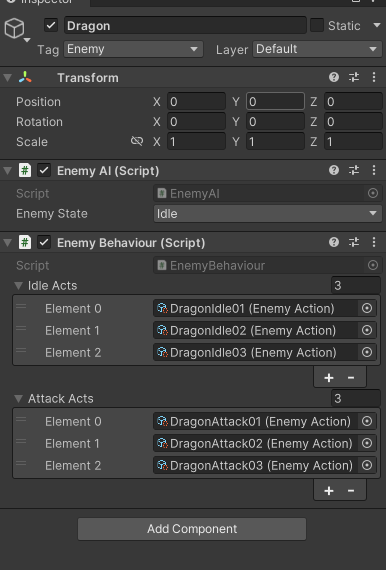Open object picker for DragonAttack03 element

(367, 465)
